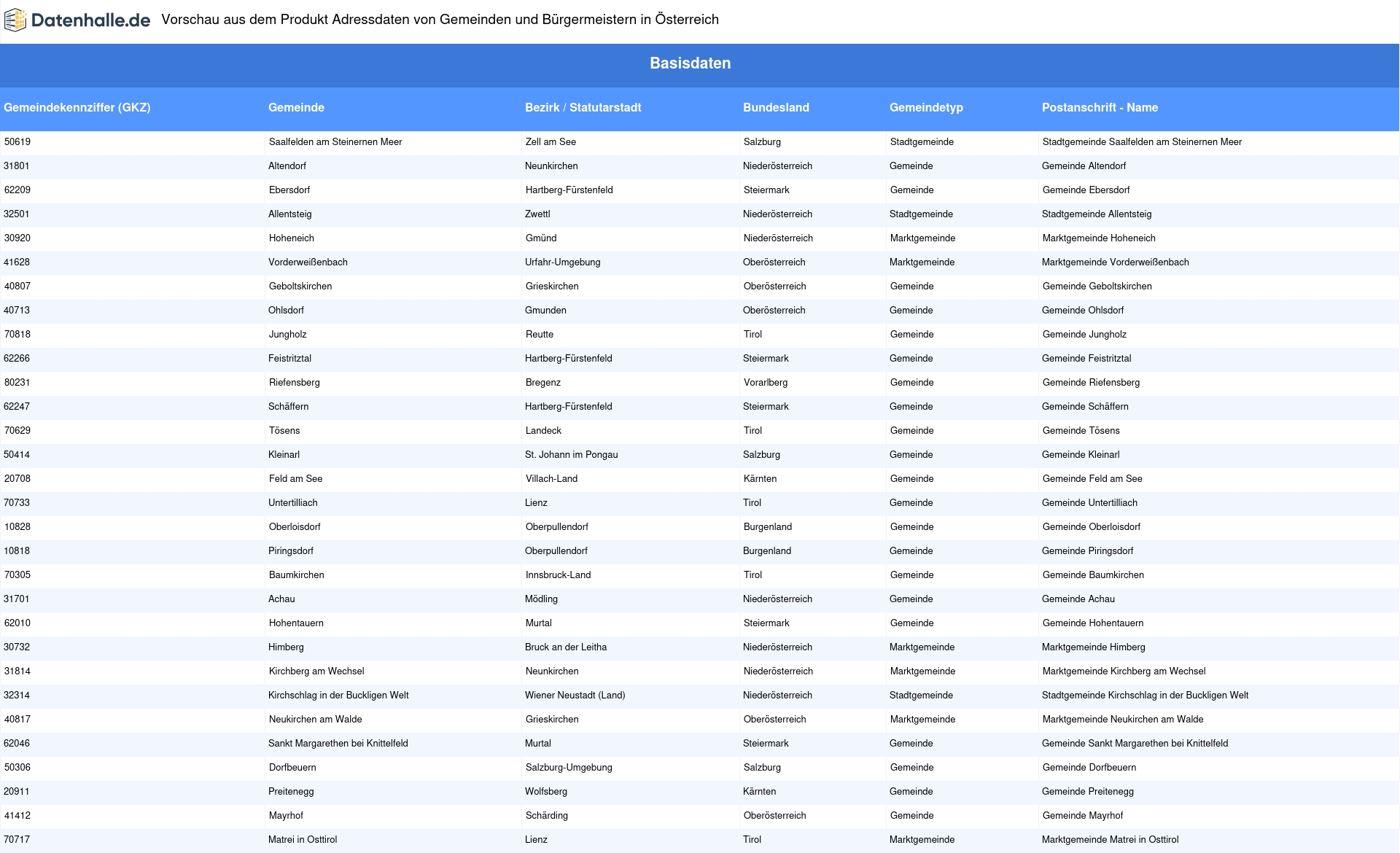Image resolution: width=1400 pixels, height=853 pixels.
Task: Click the Jungholz Gemeinde cell
Action: click(393, 335)
